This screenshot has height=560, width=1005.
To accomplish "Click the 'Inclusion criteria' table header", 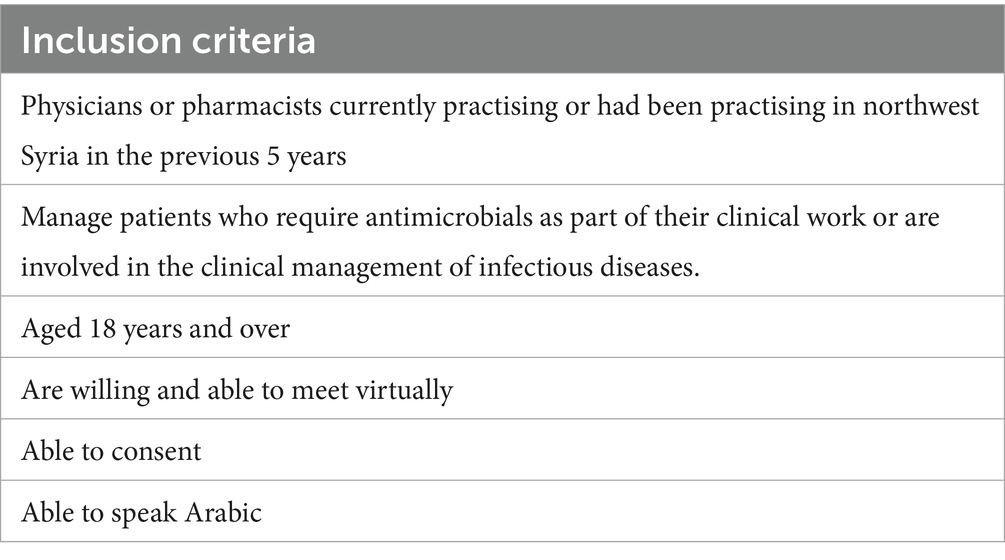I will (x=502, y=39).
